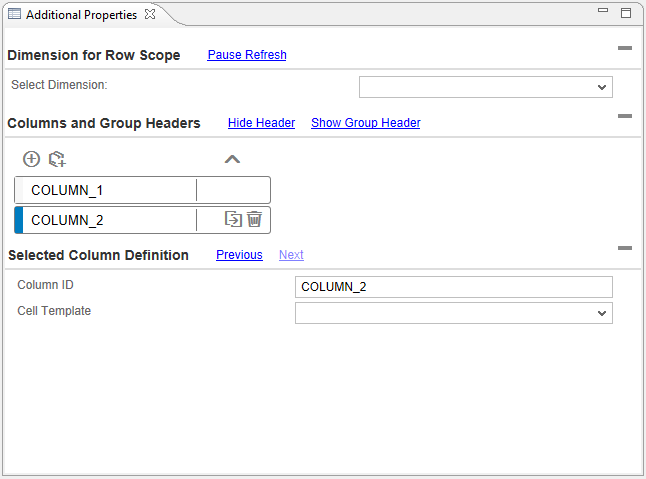Click the up chevron above the column list
This screenshot has width=646, height=479.
pos(232,159)
